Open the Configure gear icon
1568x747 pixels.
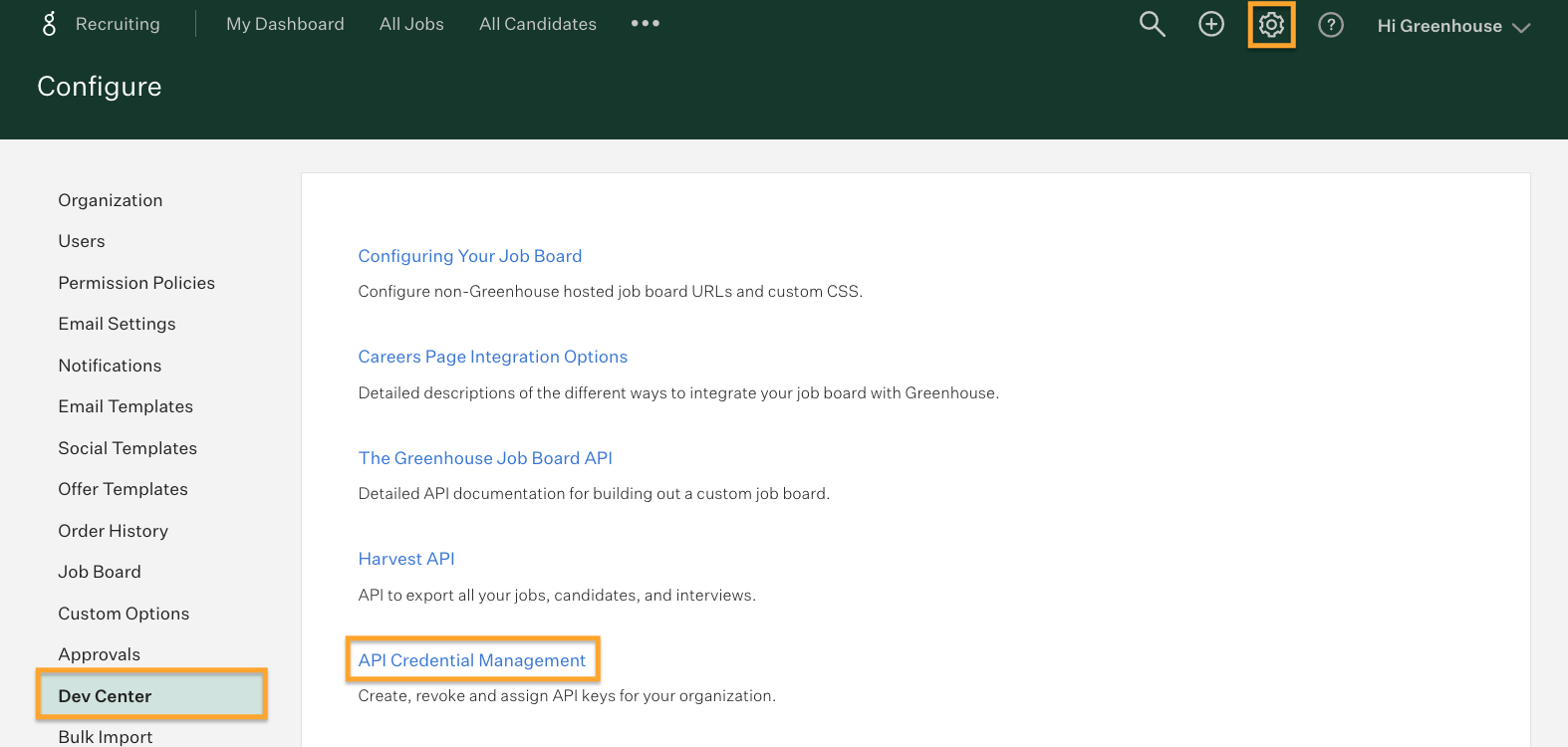[x=1271, y=24]
